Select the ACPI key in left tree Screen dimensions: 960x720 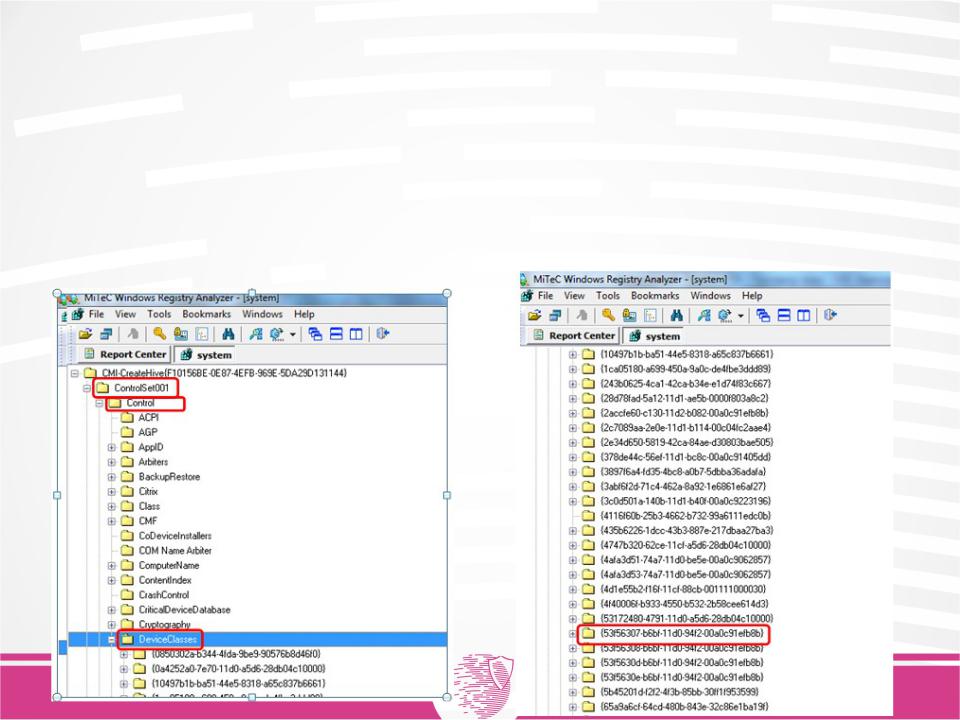148,418
